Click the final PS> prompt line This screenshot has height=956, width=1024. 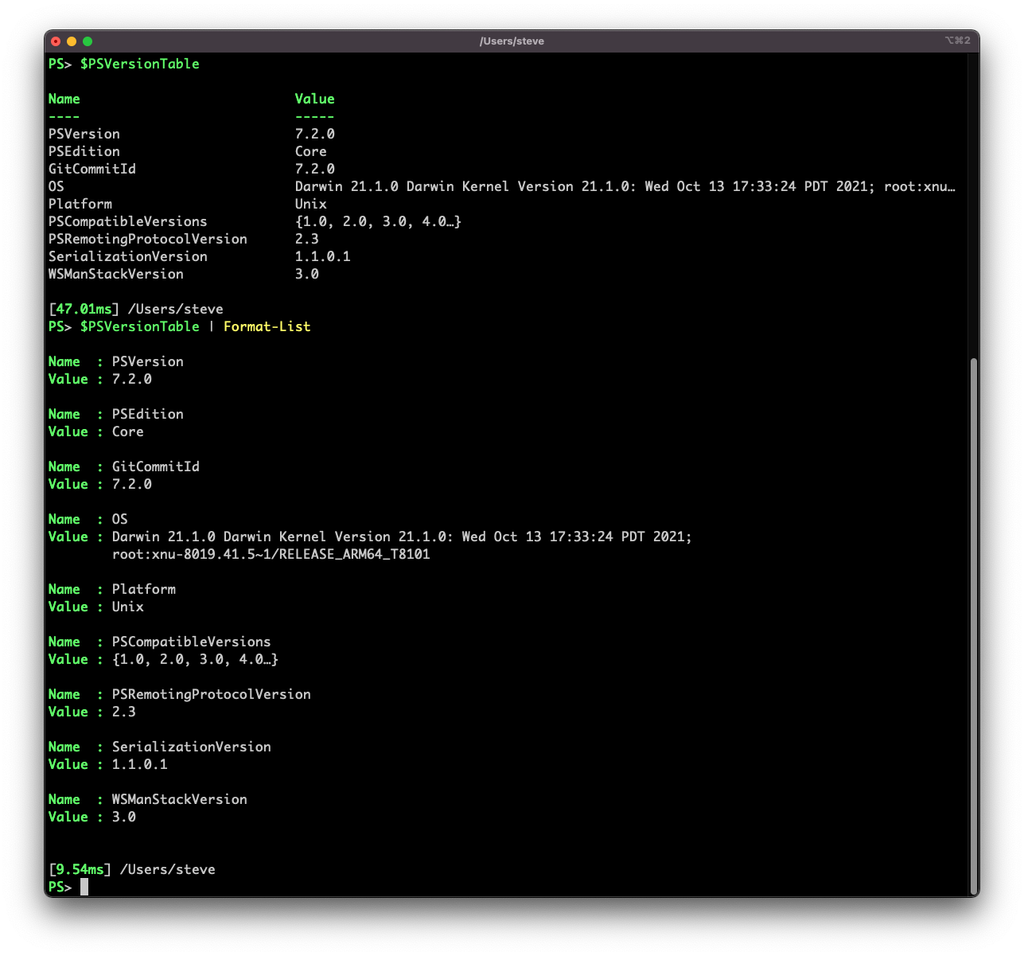click(x=60, y=887)
